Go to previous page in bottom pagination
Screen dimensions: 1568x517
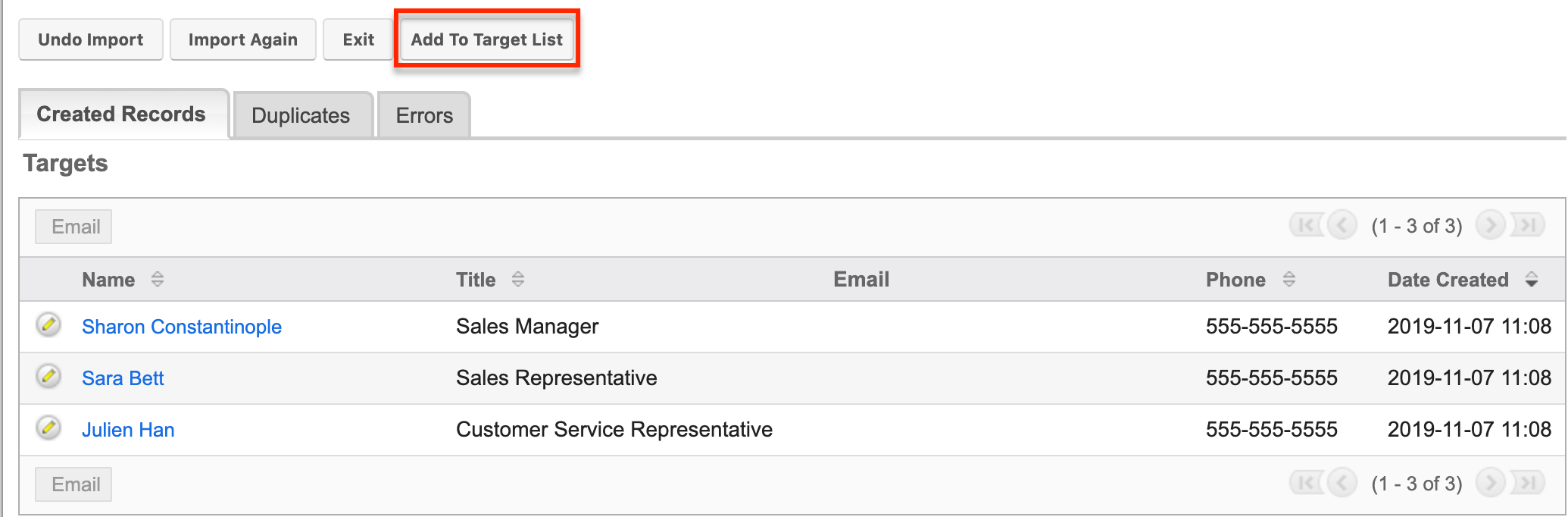coord(1342,483)
